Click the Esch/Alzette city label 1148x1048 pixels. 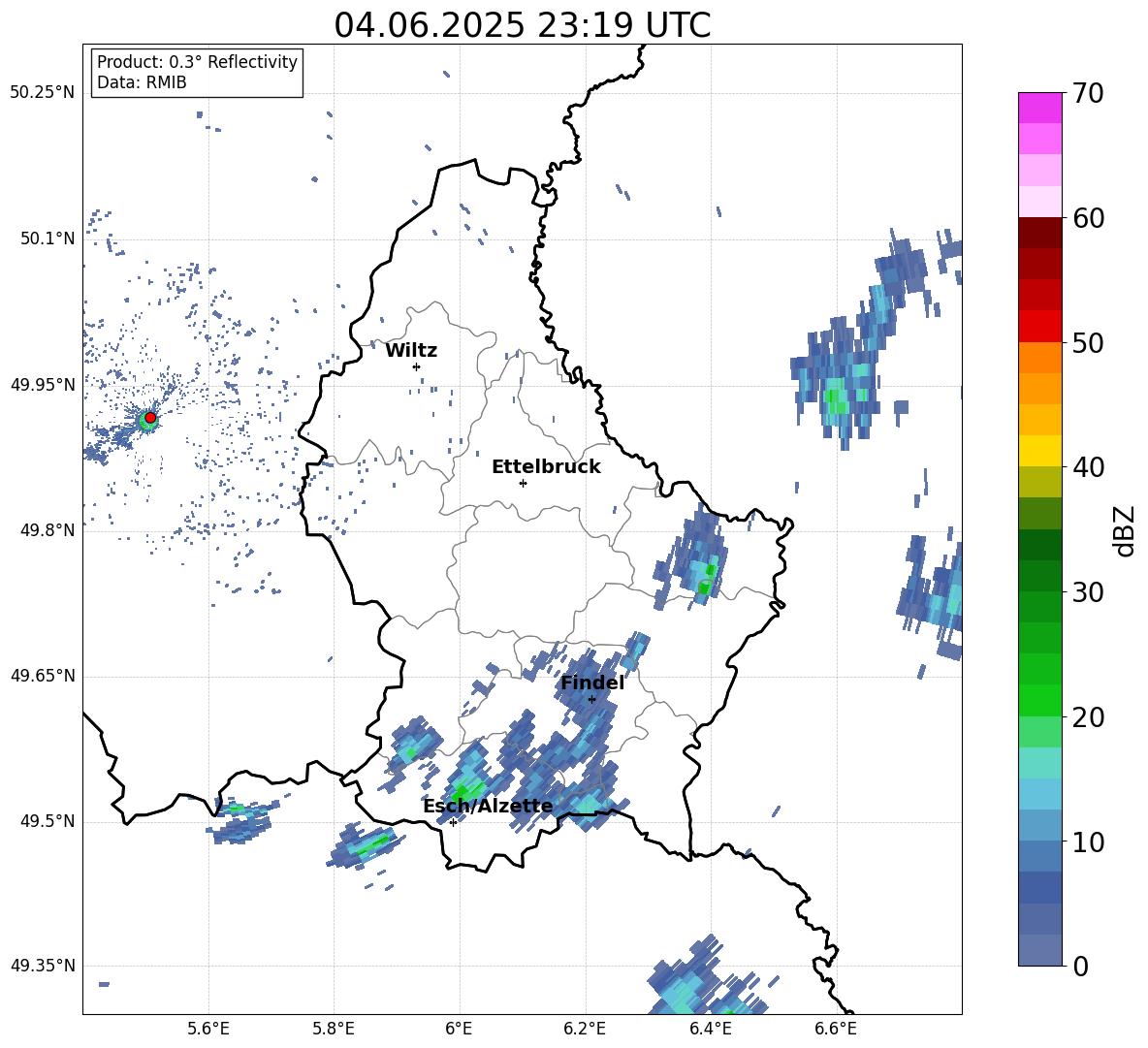click(488, 806)
